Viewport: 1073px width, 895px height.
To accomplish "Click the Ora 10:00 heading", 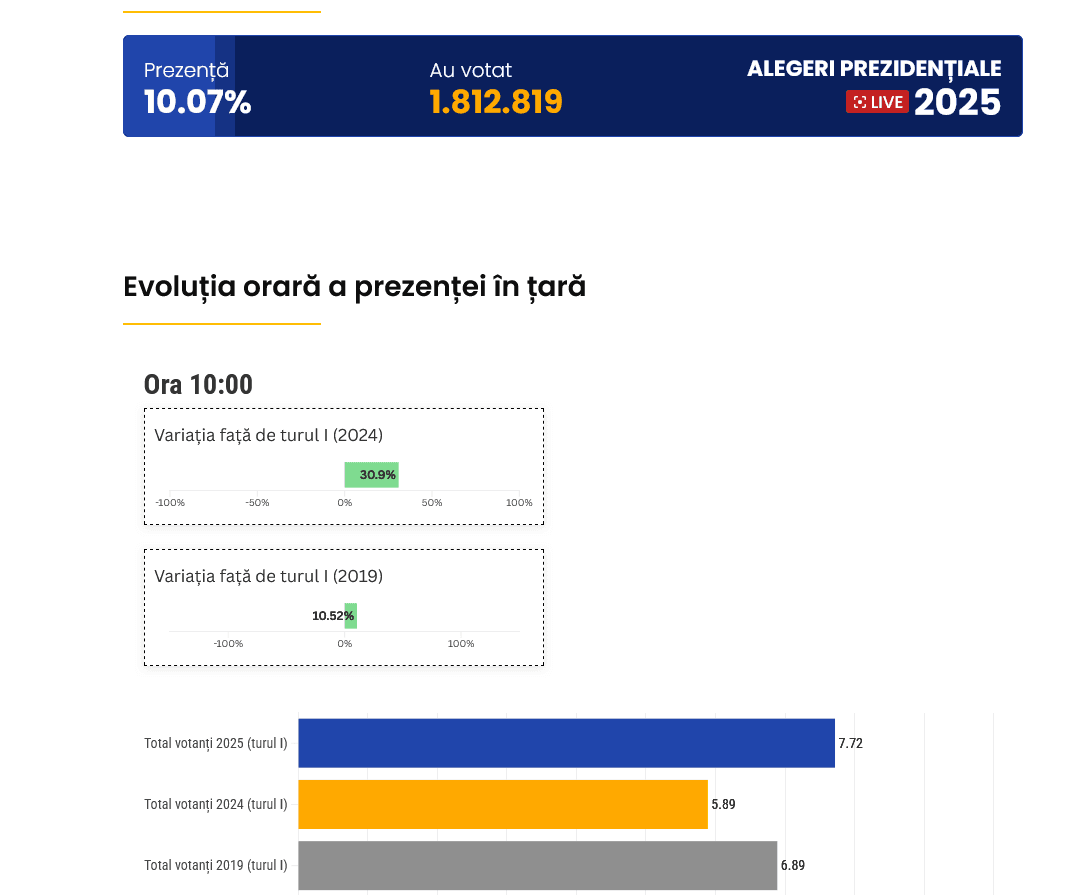I will [x=198, y=384].
